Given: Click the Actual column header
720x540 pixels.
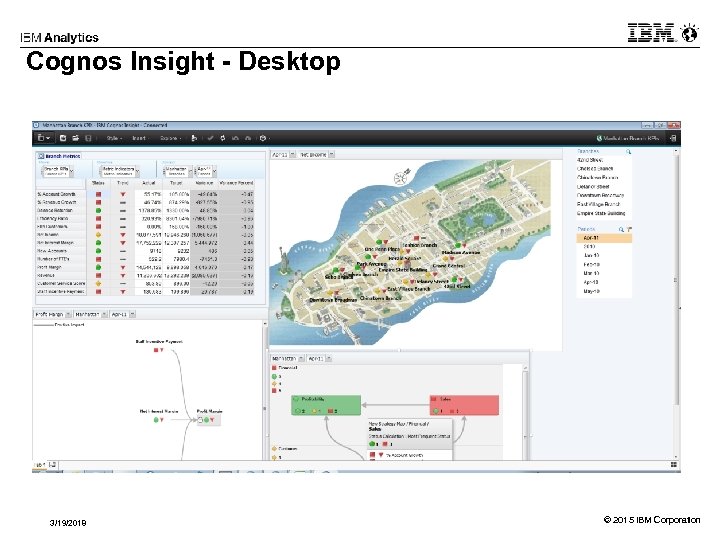Looking at the screenshot, I should coord(148,183).
